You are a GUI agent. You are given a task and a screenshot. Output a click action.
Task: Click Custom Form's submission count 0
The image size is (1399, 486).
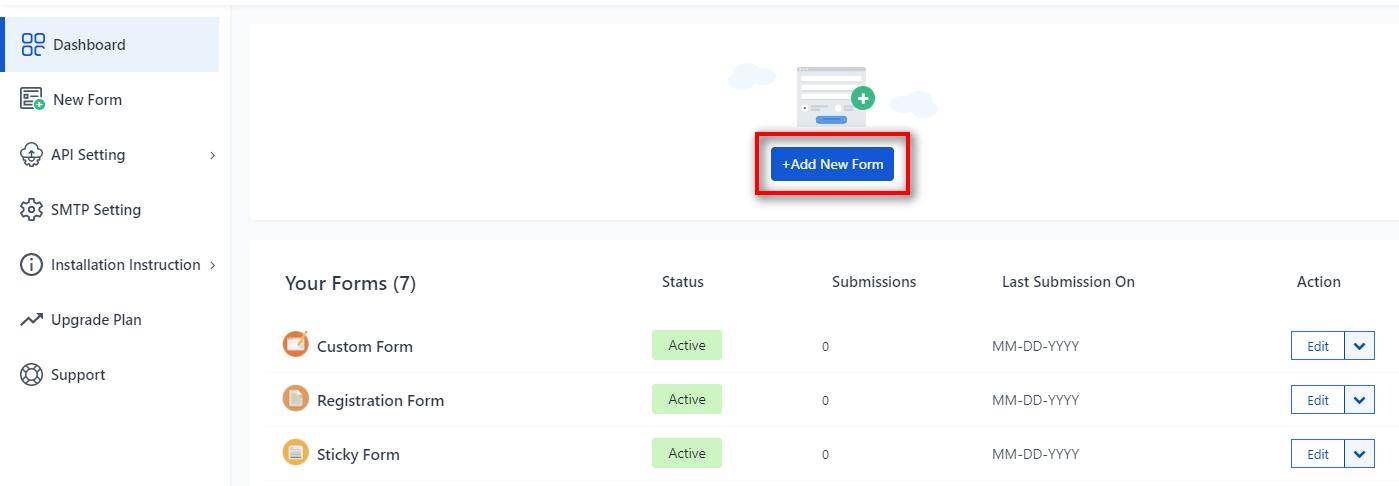[x=826, y=347]
